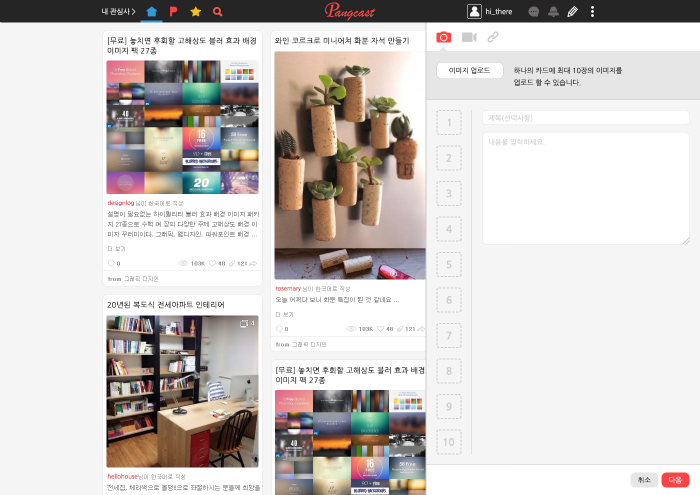Viewport: 700px width, 495px height.
Task: Expand the 내 관심사 menu
Action: [x=119, y=12]
